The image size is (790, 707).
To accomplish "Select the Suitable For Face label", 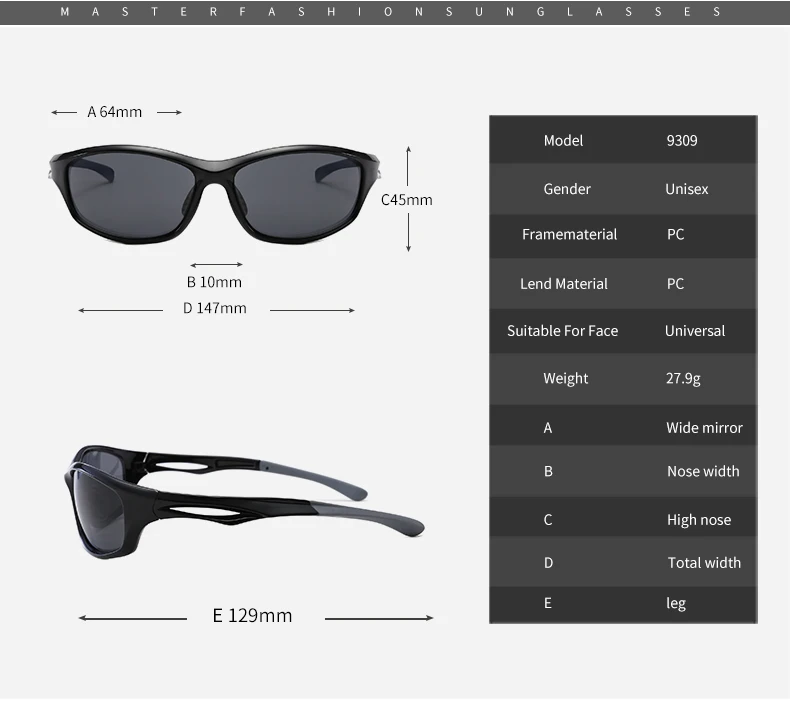I will click(x=562, y=331).
